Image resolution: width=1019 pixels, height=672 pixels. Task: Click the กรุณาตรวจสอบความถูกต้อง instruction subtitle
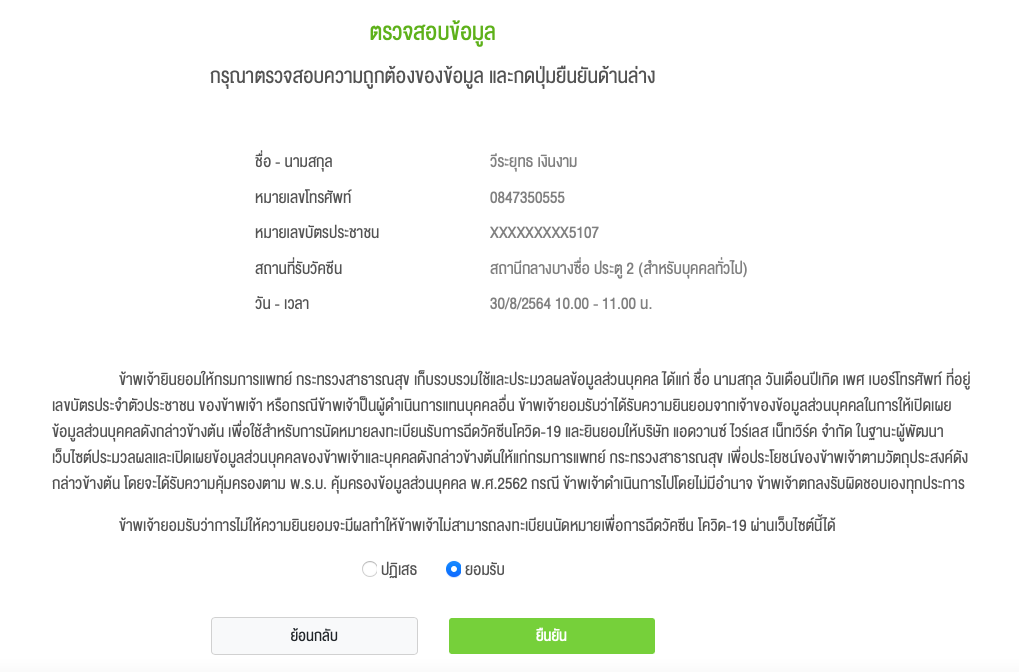[x=432, y=76]
